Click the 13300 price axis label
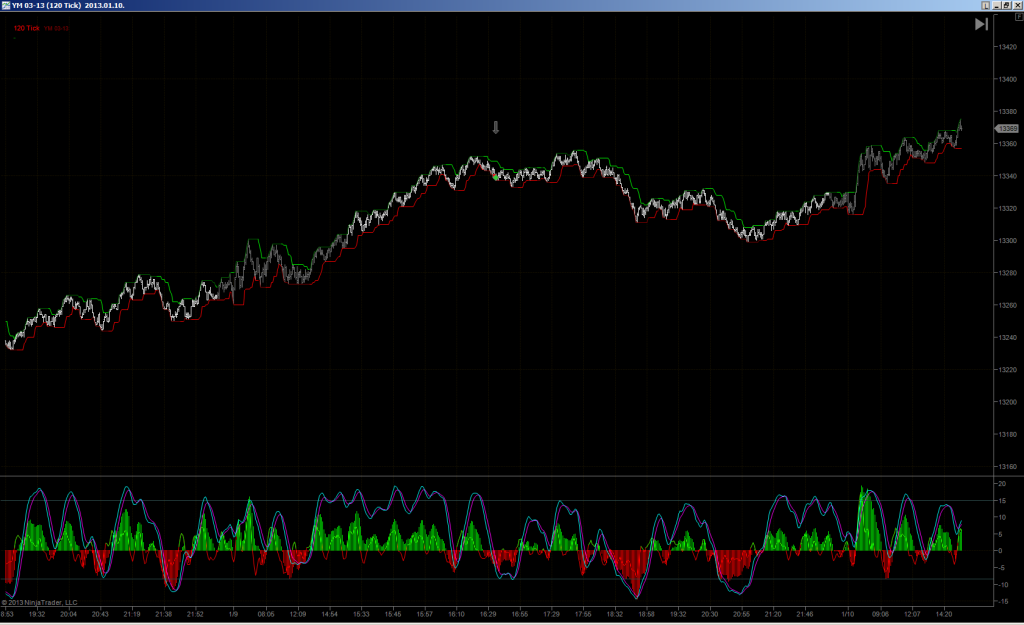1024x625 pixels. 1008,241
